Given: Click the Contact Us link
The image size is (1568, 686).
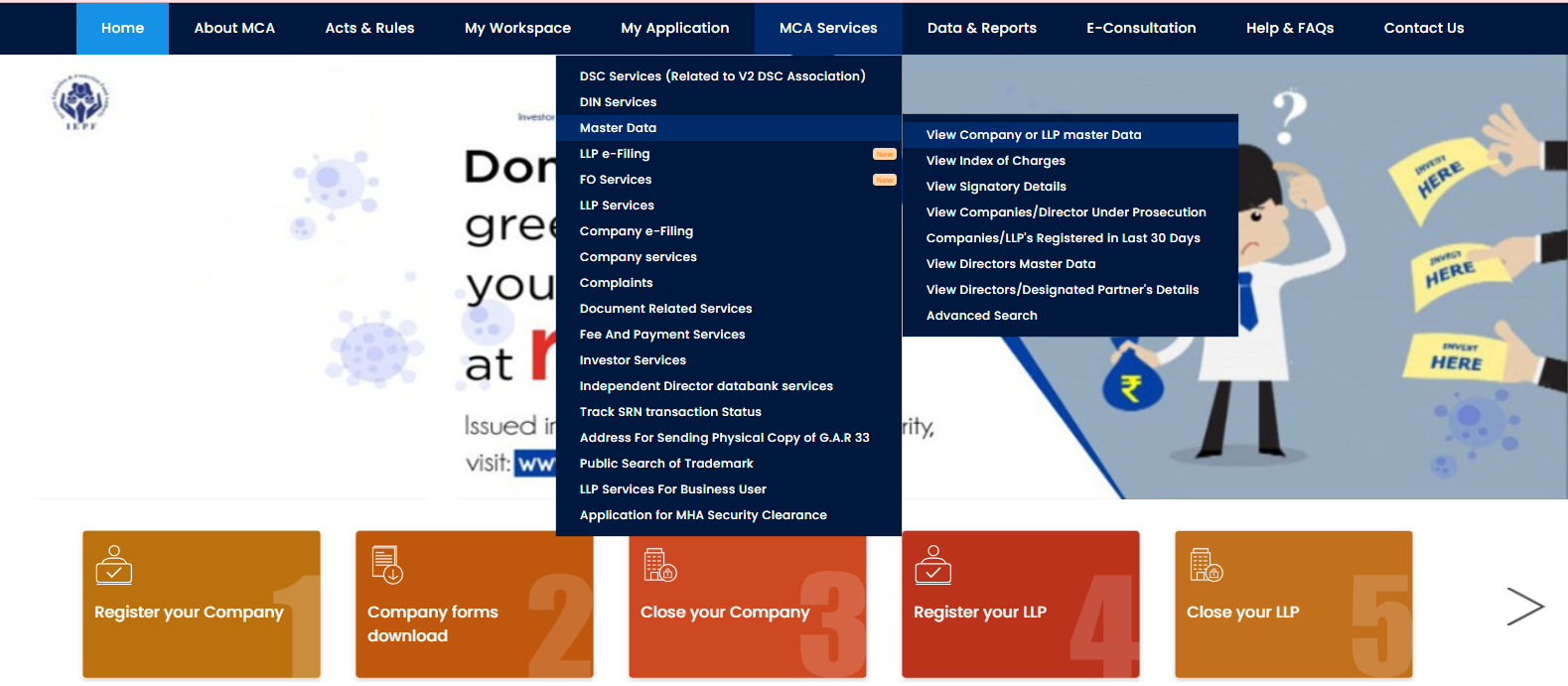Looking at the screenshot, I should click(x=1423, y=28).
